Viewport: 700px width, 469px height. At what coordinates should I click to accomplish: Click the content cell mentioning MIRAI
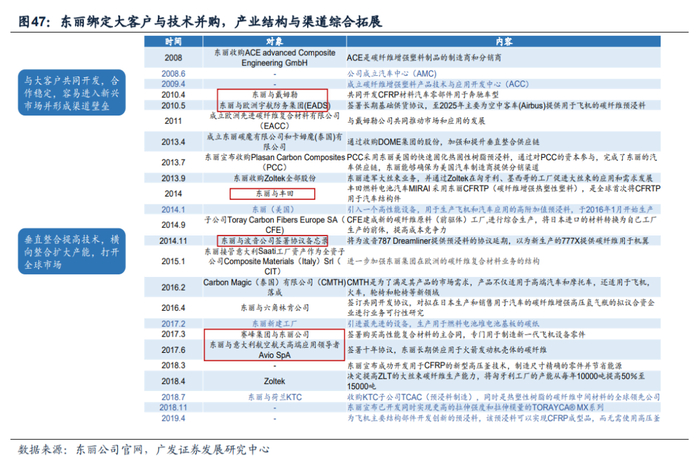coord(504,194)
